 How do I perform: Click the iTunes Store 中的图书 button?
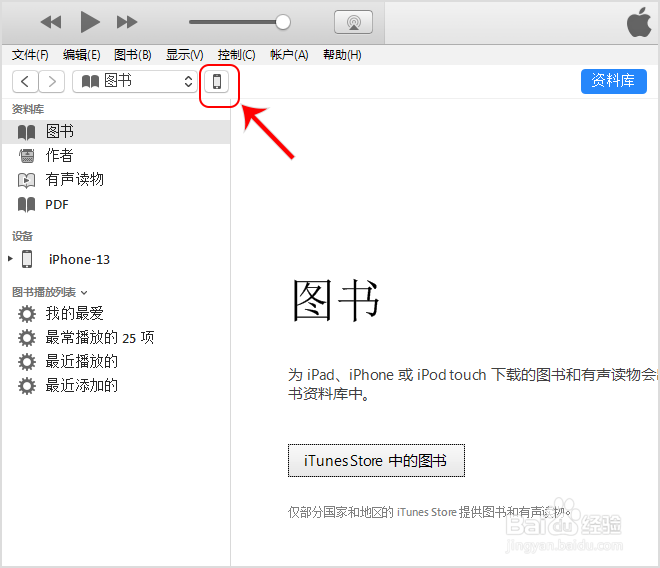[x=376, y=461]
